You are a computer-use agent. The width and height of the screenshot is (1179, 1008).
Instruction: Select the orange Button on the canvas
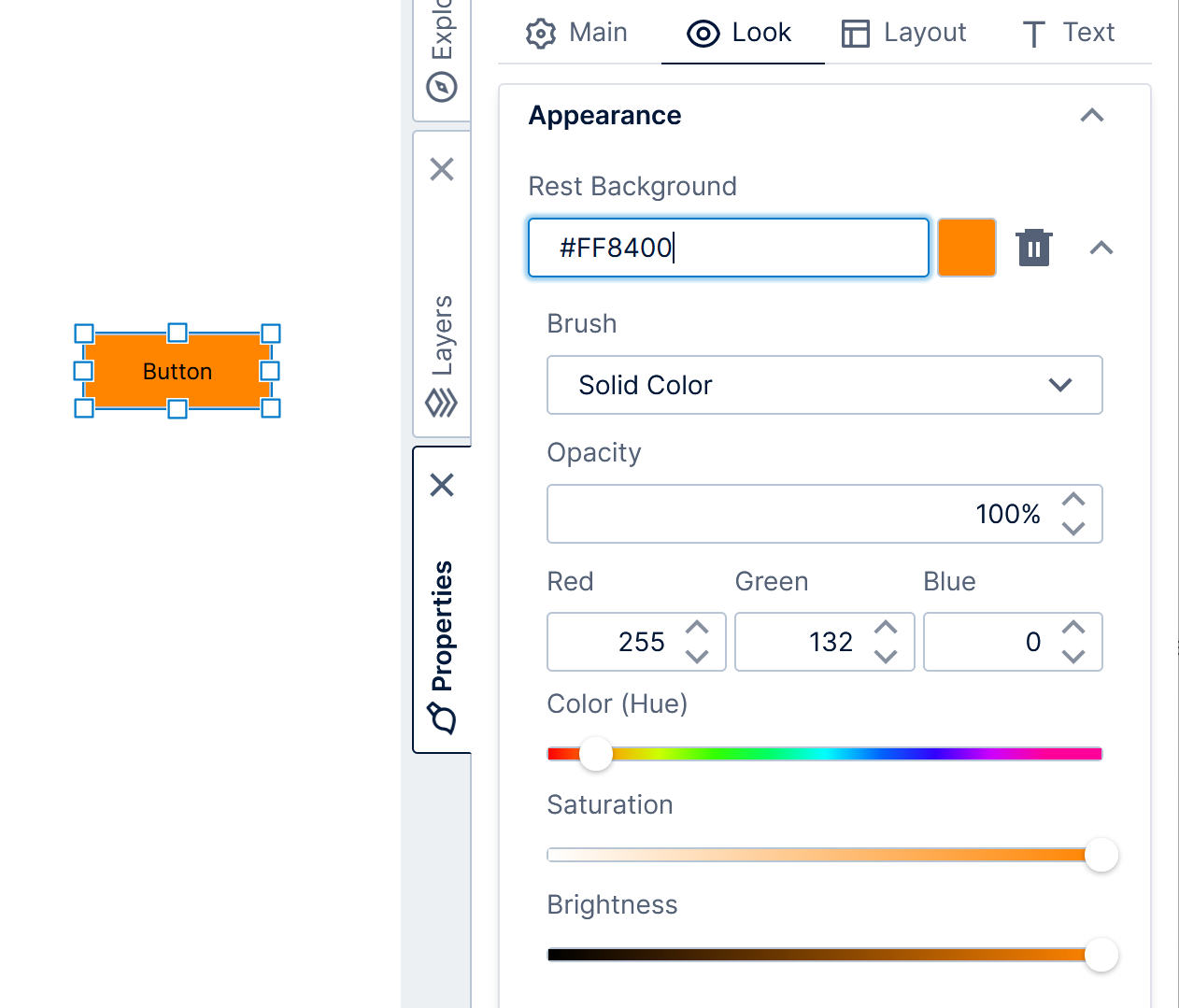(177, 371)
